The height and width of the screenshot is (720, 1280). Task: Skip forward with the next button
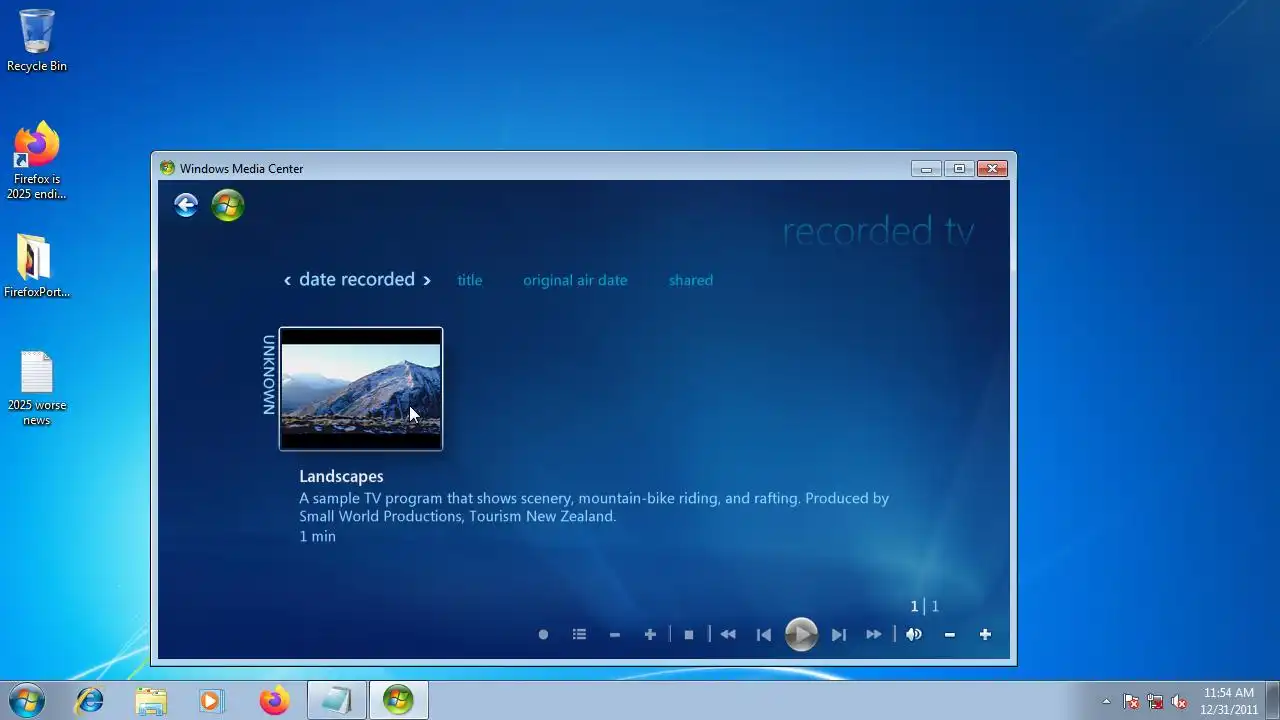point(839,634)
